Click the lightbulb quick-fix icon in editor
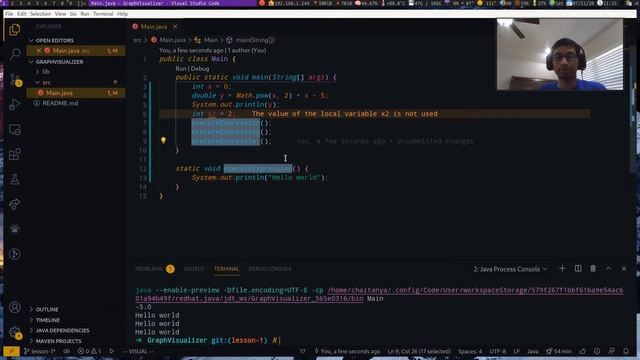The image size is (640, 360). tap(163, 140)
